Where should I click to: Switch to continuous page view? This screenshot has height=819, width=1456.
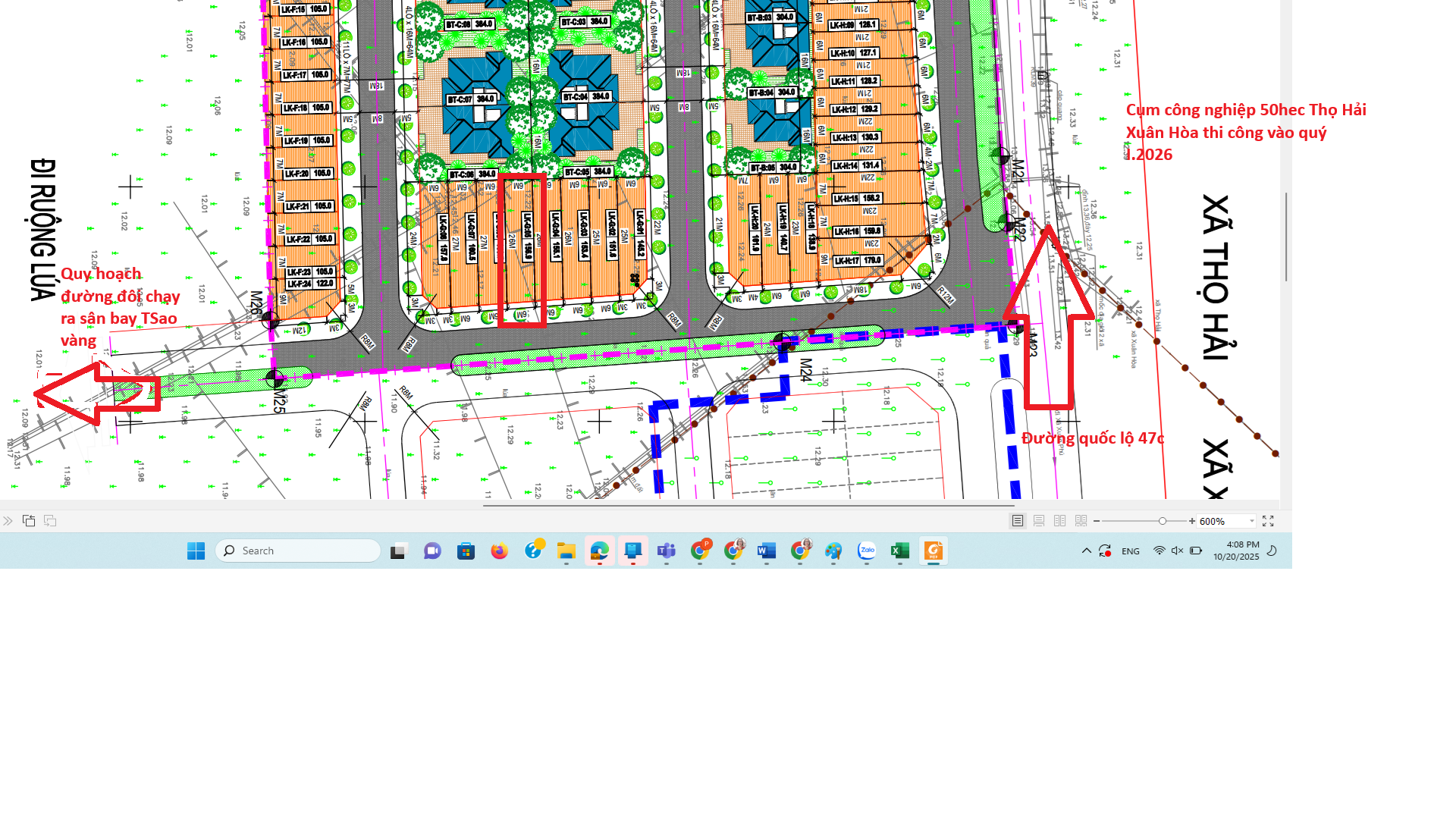click(x=1039, y=521)
